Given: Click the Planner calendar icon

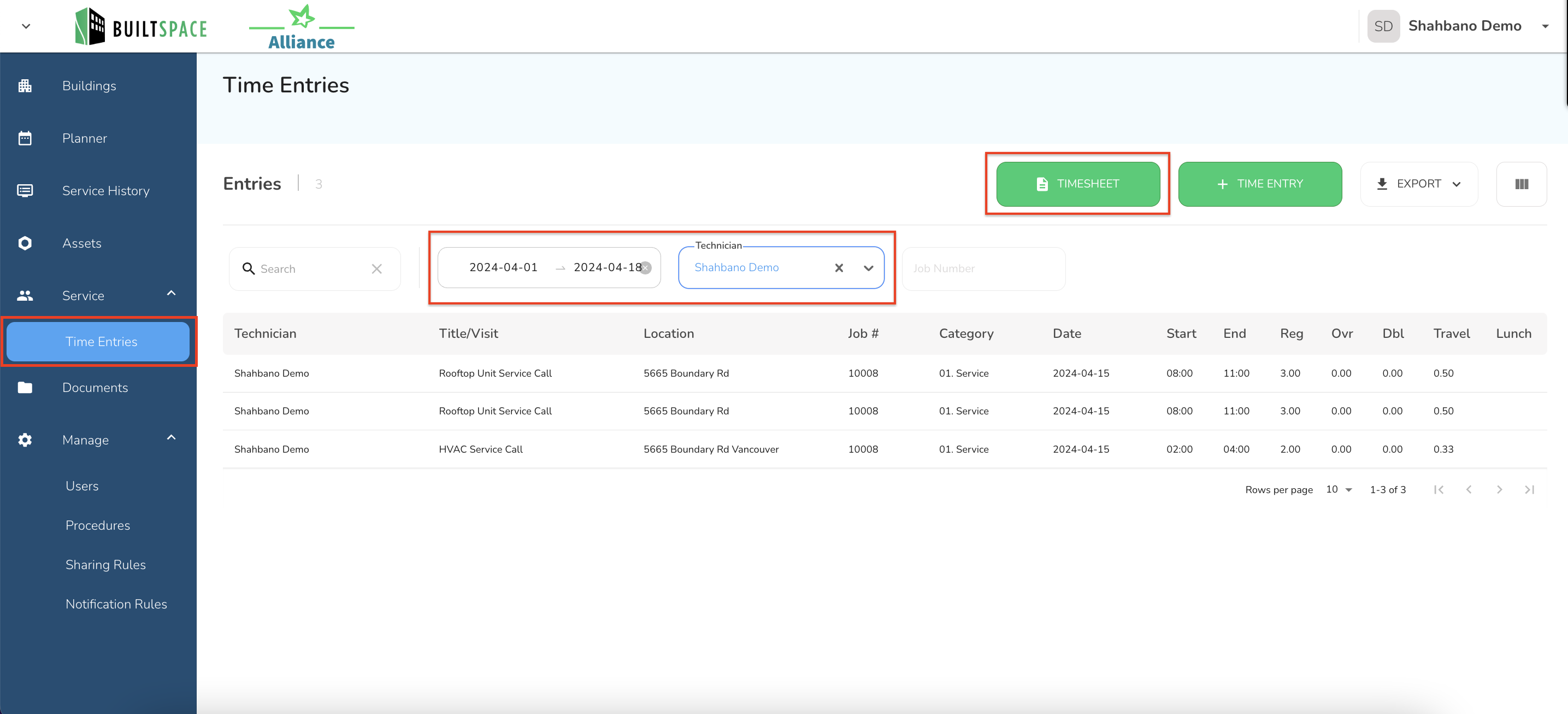Looking at the screenshot, I should pos(25,138).
